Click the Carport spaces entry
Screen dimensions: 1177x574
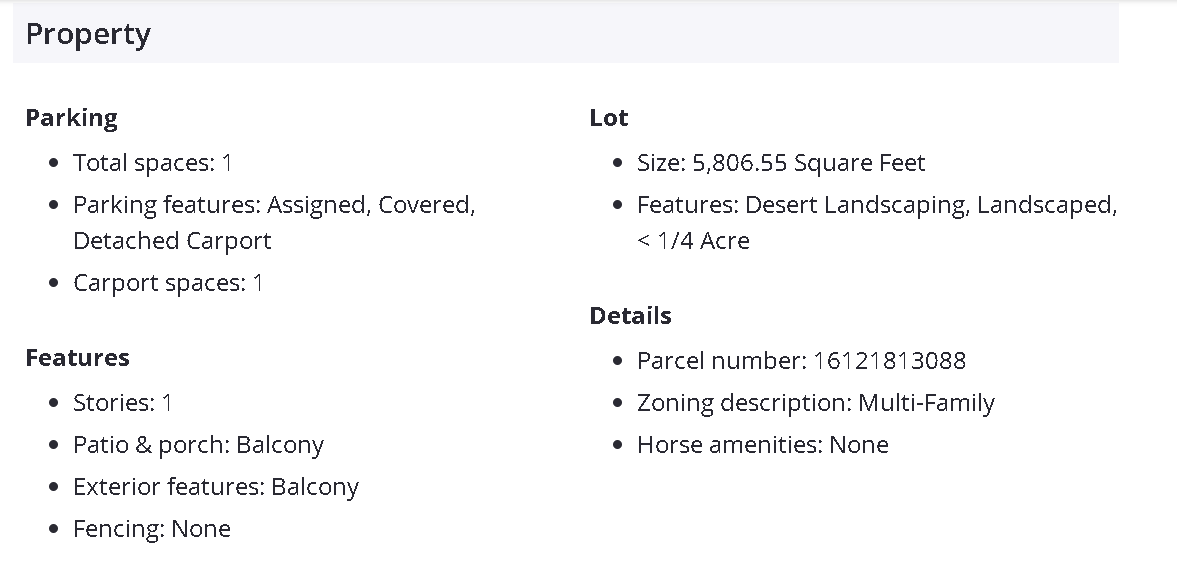pyautogui.click(x=168, y=283)
